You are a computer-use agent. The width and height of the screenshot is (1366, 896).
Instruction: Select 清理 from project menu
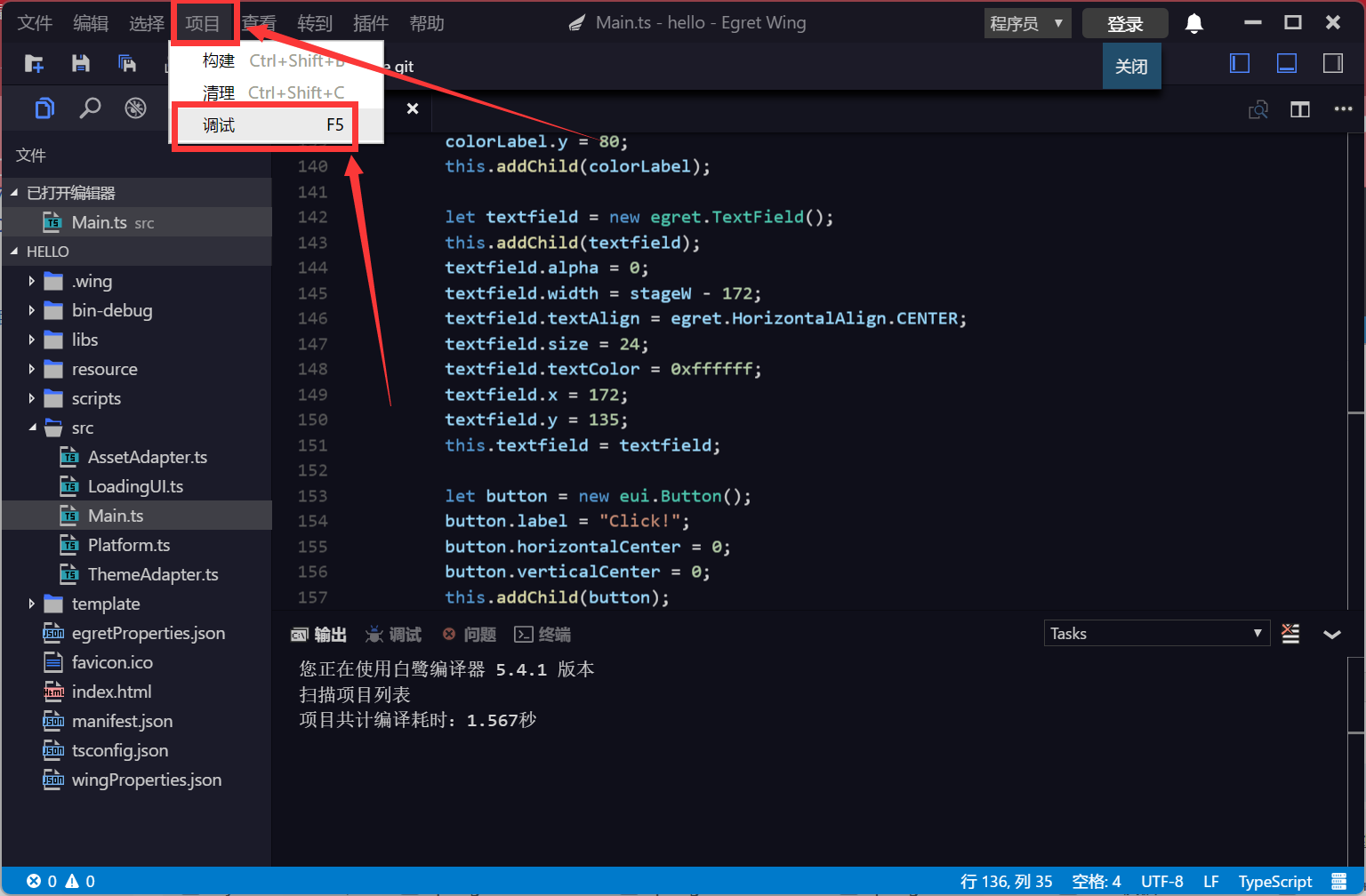pos(277,92)
